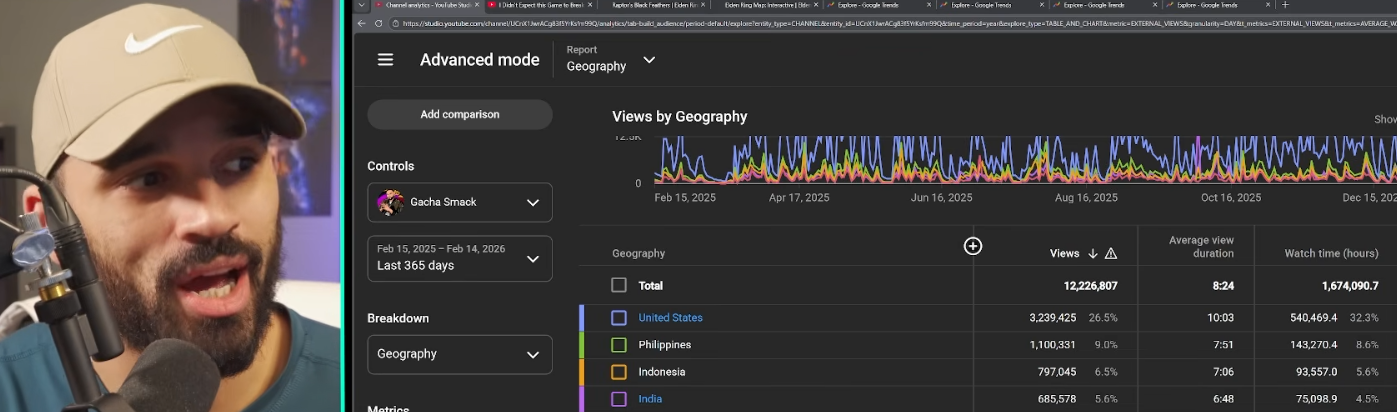Click the United States average duration 10:03

tap(1220, 318)
